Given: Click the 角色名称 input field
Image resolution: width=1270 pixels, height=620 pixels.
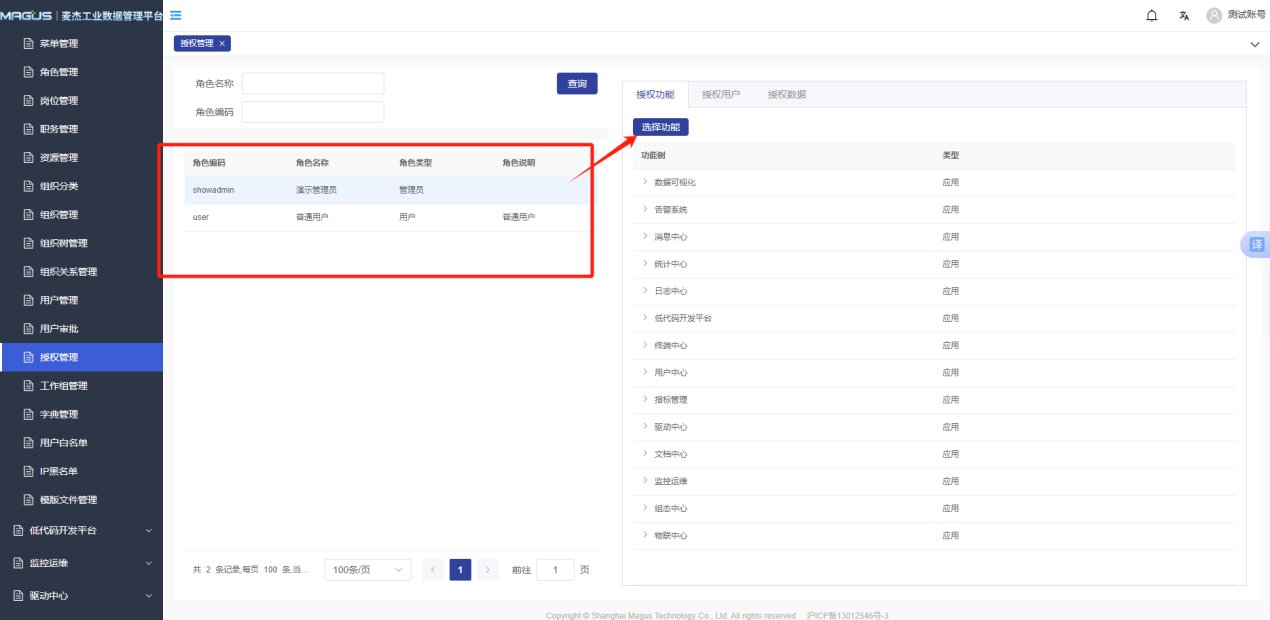Looking at the screenshot, I should (313, 84).
